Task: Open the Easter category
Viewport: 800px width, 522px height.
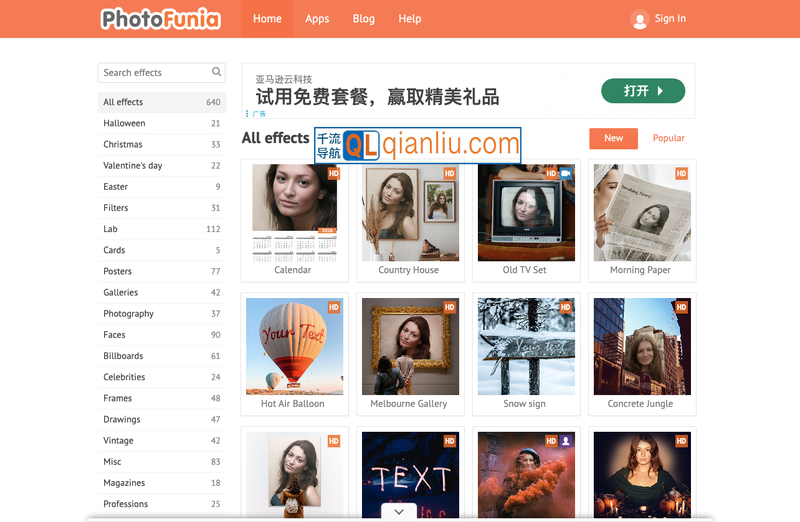Action: click(x=162, y=187)
